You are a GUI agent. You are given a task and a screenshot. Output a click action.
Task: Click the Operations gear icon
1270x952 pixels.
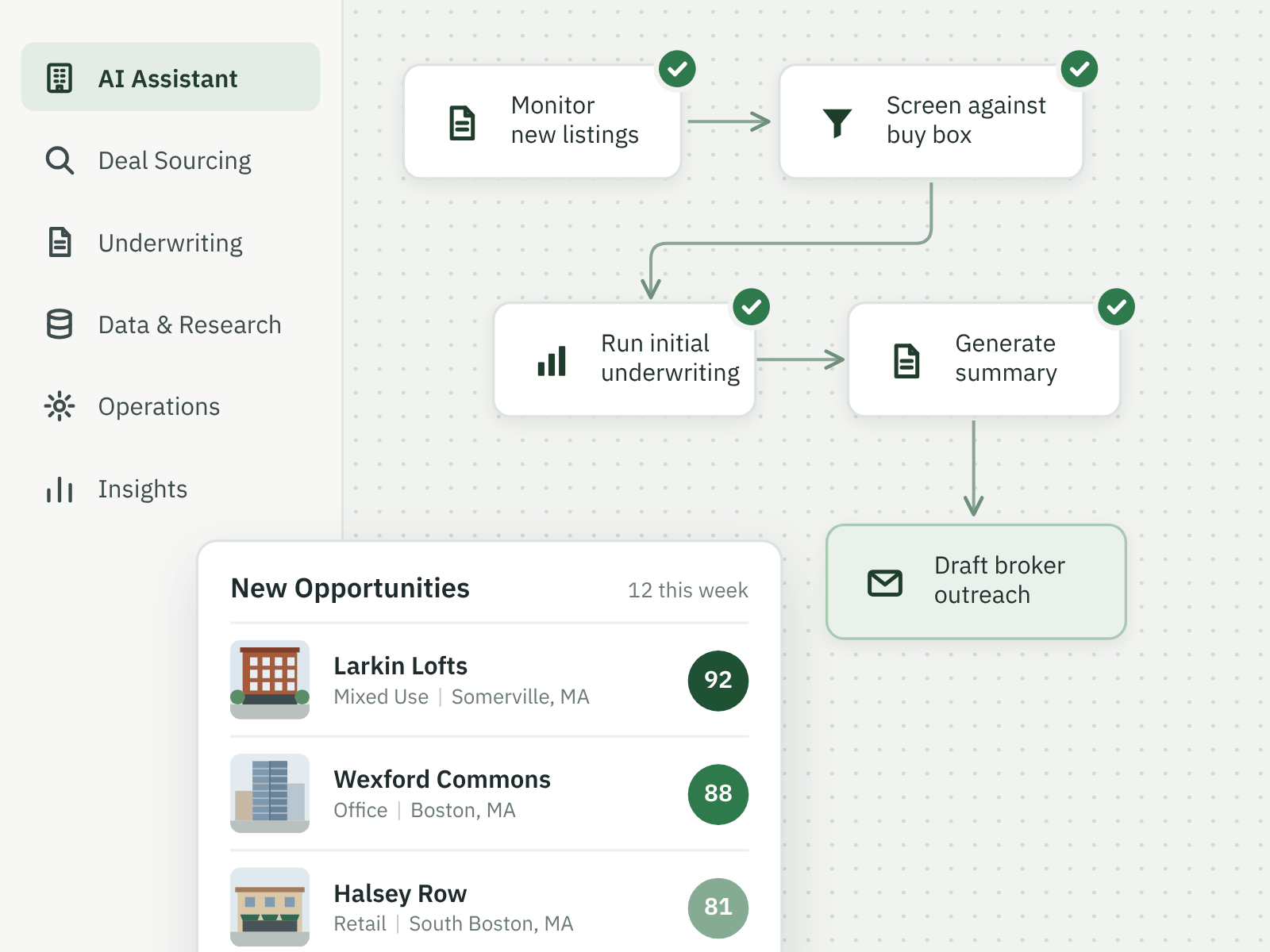[x=60, y=406]
